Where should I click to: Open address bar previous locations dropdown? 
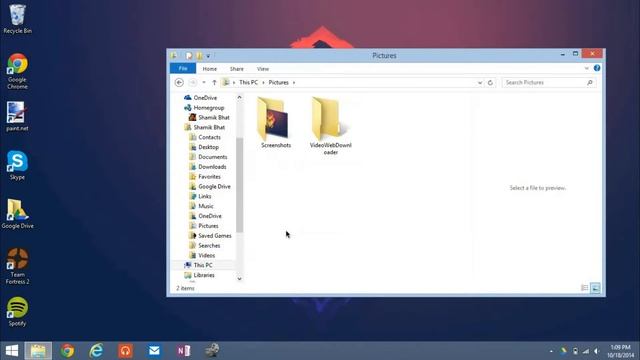(x=480, y=82)
